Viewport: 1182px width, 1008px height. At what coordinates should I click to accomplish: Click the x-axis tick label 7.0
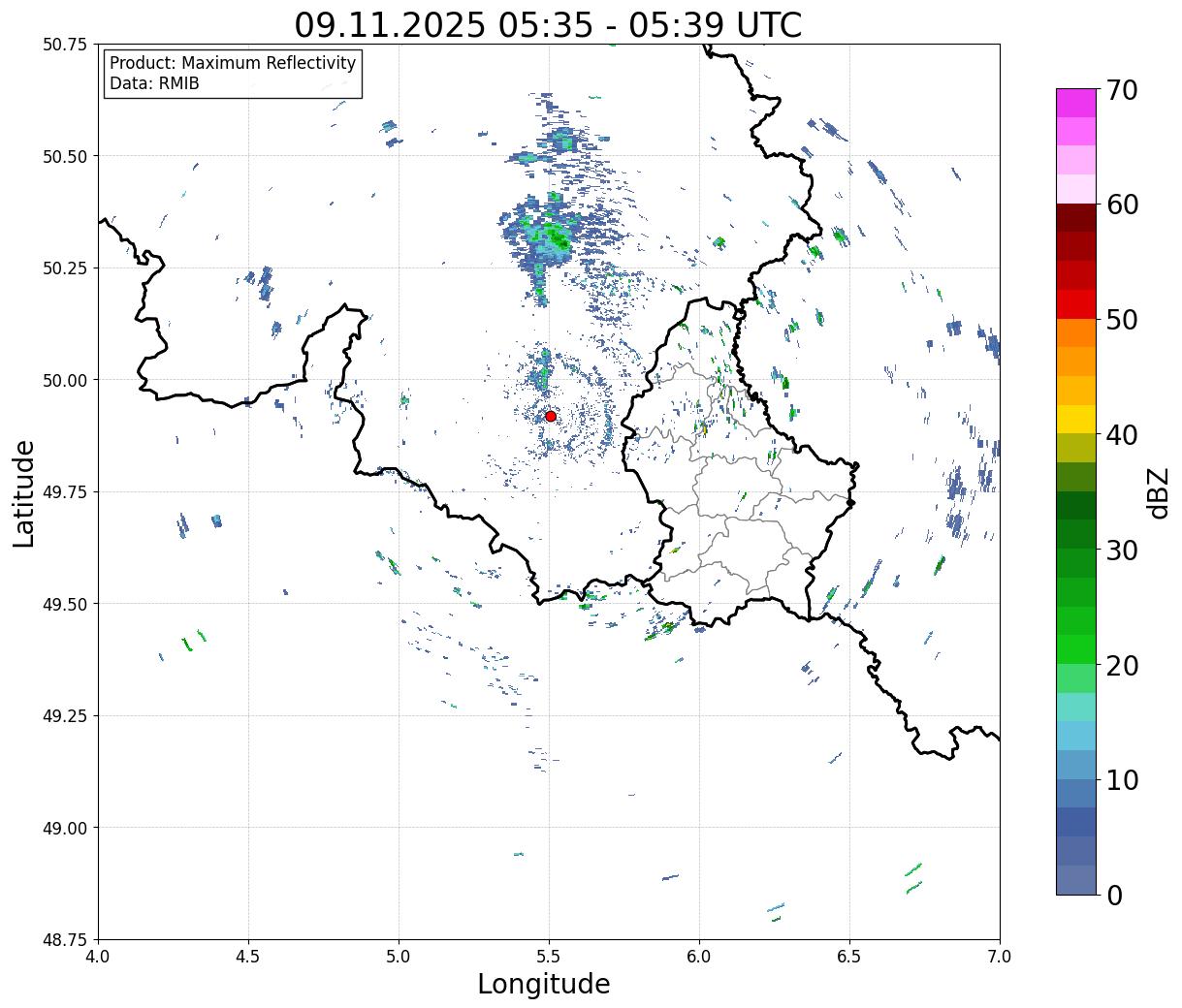coord(1000,957)
